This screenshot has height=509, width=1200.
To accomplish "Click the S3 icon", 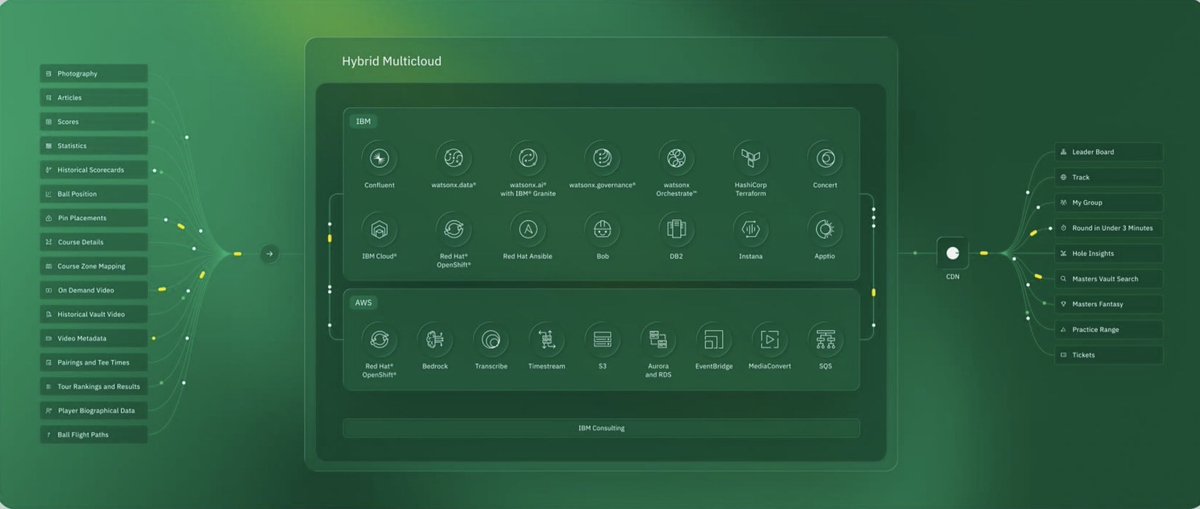I will click(602, 340).
